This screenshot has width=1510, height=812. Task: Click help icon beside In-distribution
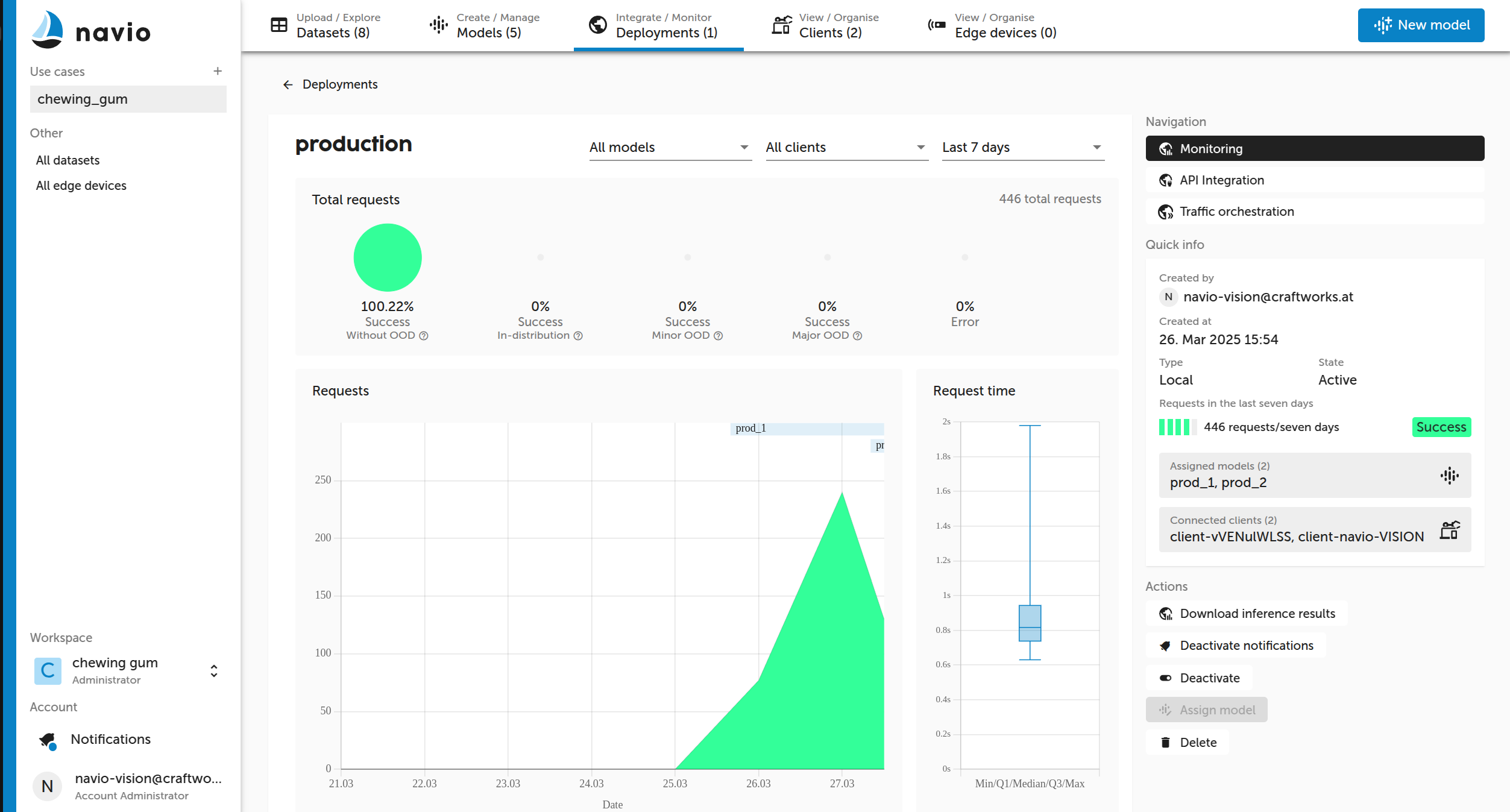pyautogui.click(x=578, y=336)
